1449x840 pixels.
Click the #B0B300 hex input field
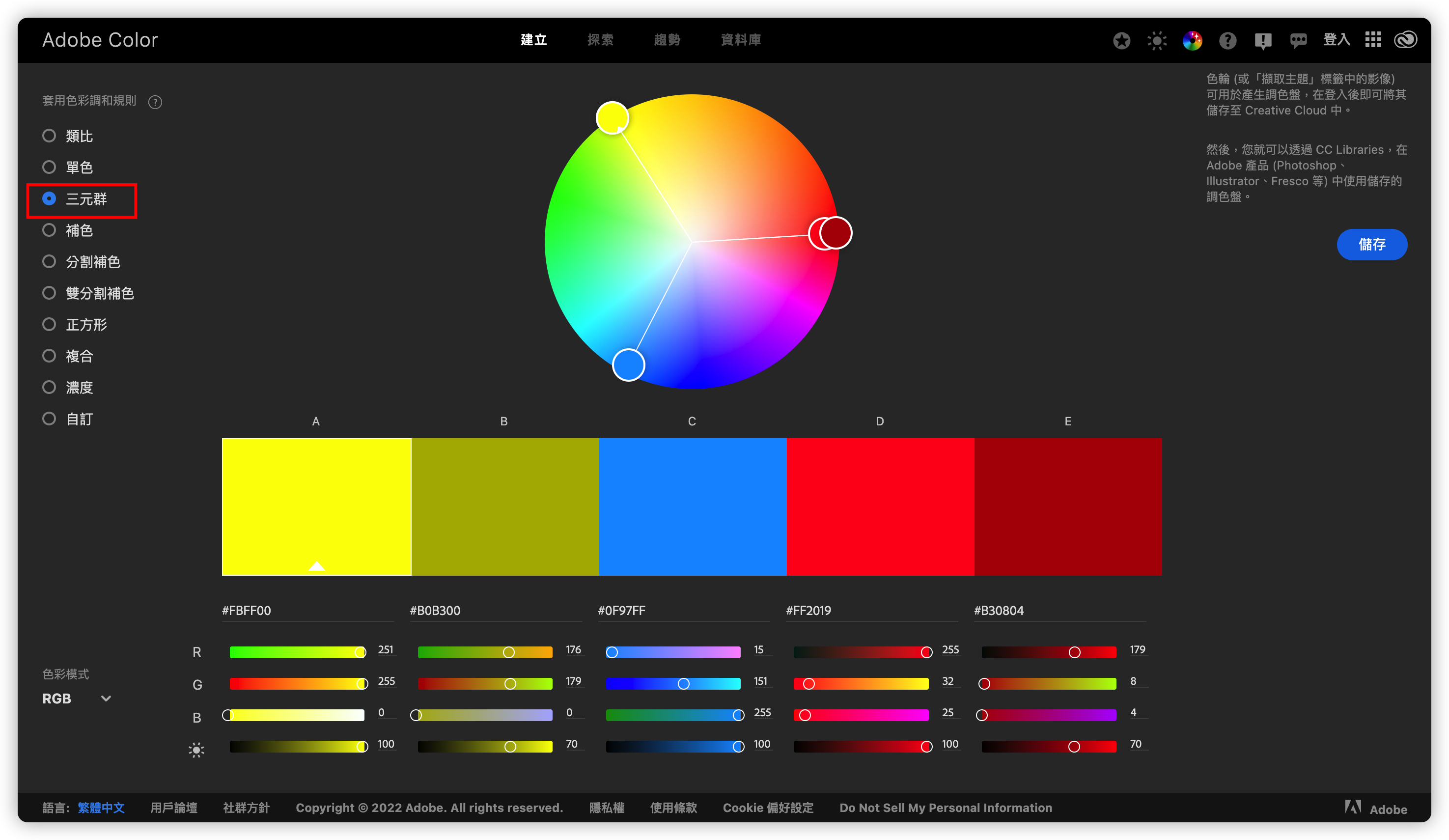496,611
